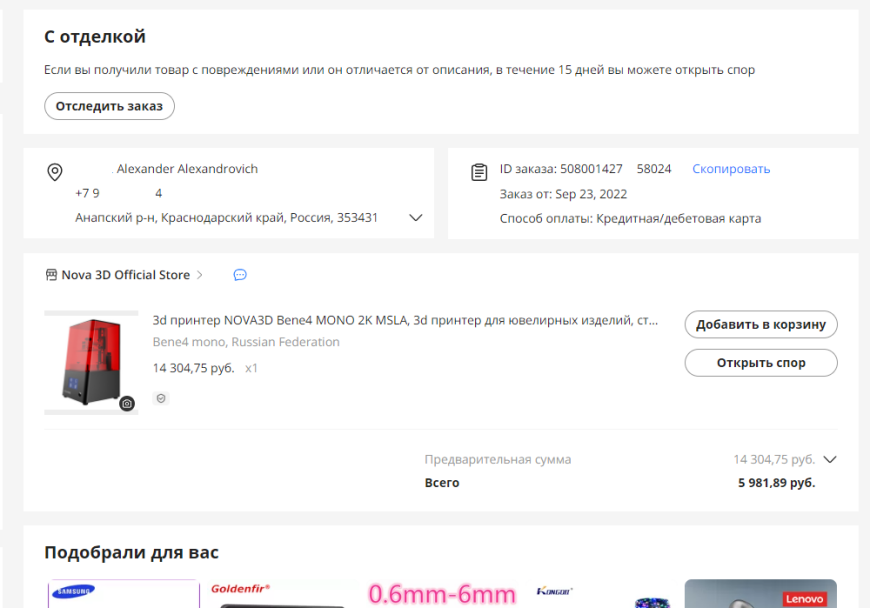This screenshot has height=608, width=870.
Task: Click Открыть спор button
Action: [761, 363]
